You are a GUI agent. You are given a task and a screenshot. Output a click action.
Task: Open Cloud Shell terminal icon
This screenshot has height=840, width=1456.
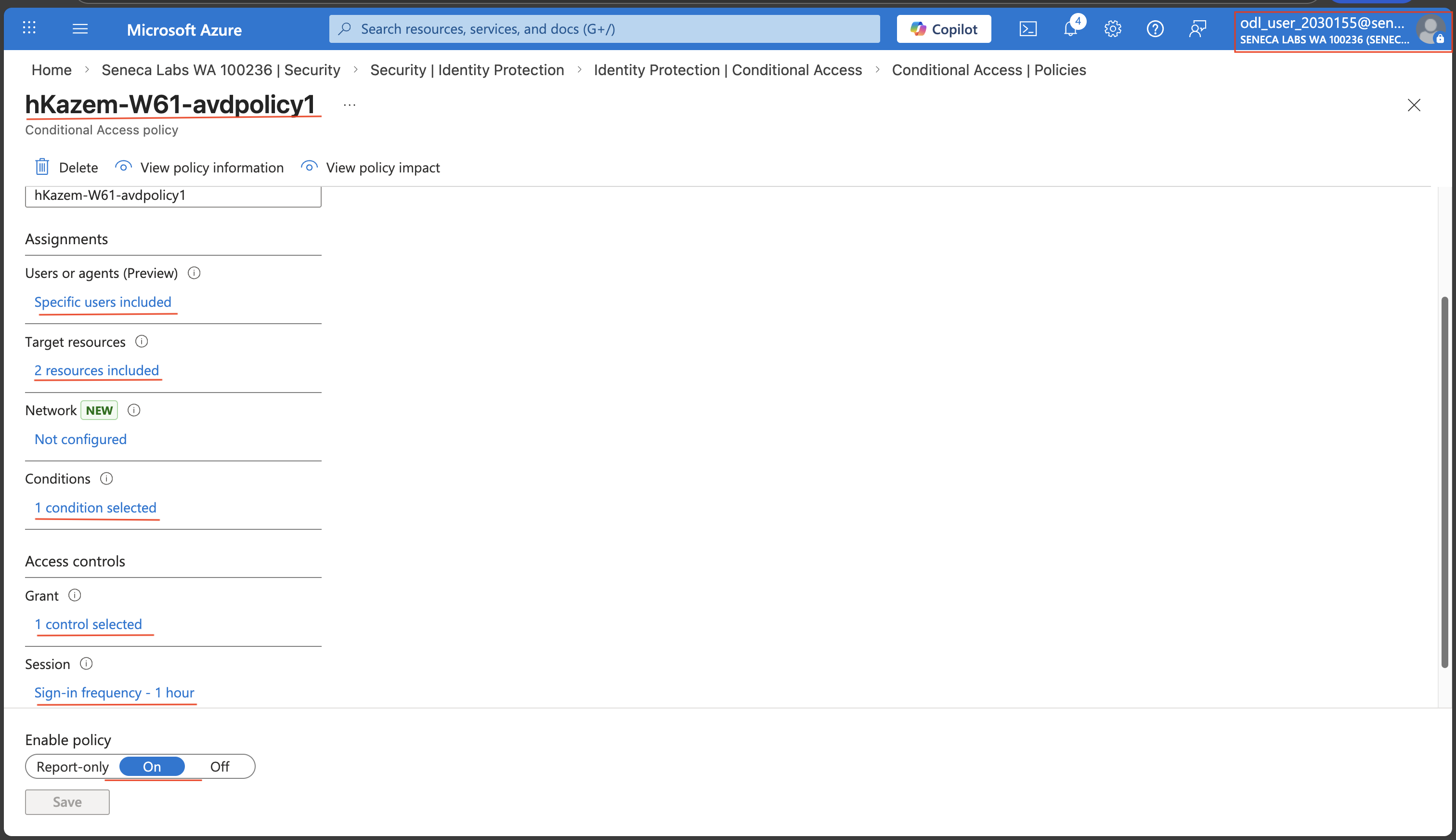tap(1027, 29)
